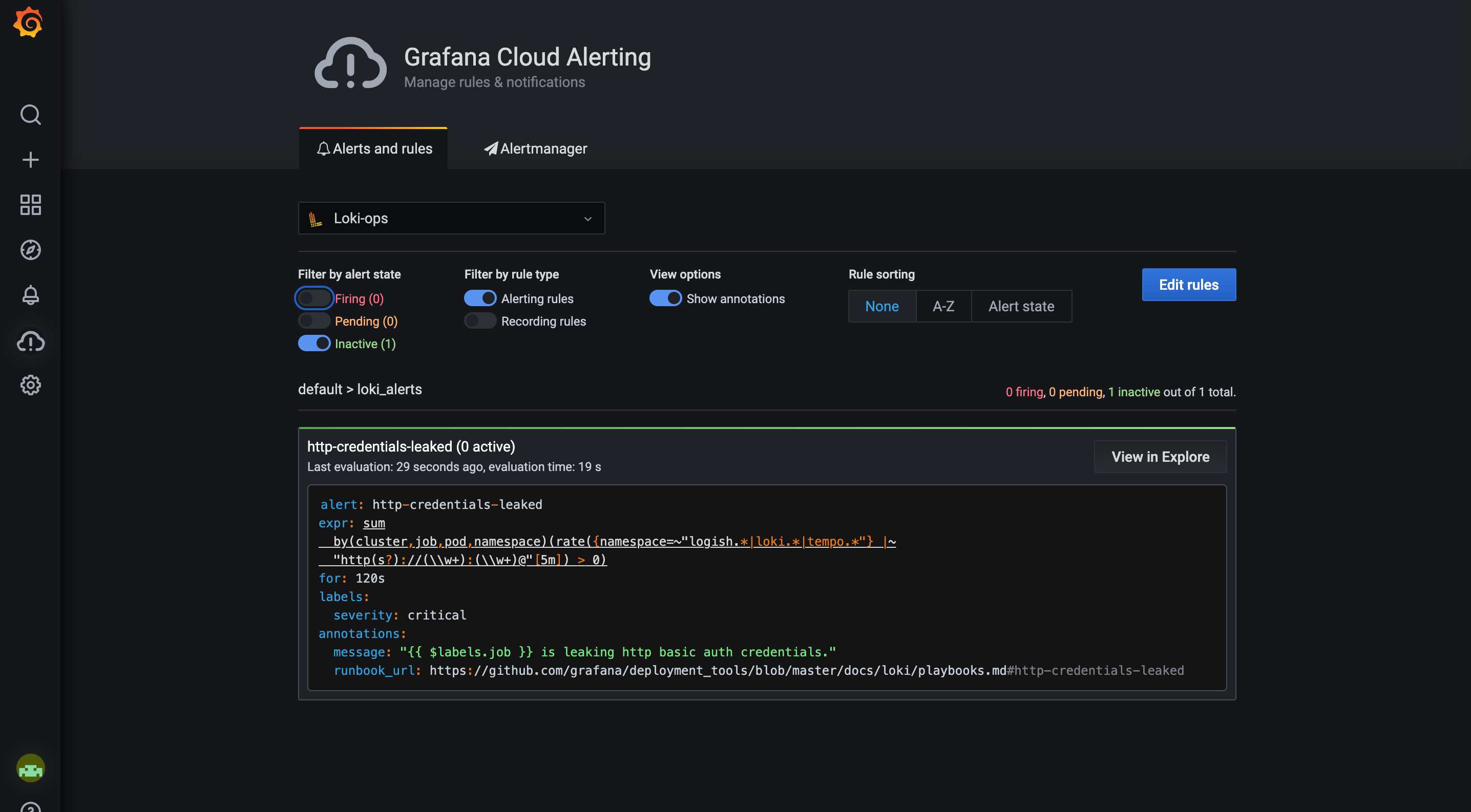Screen dimensions: 1471x812
Task: Open the user avatar at bottom left
Action: pyautogui.click(x=30, y=768)
